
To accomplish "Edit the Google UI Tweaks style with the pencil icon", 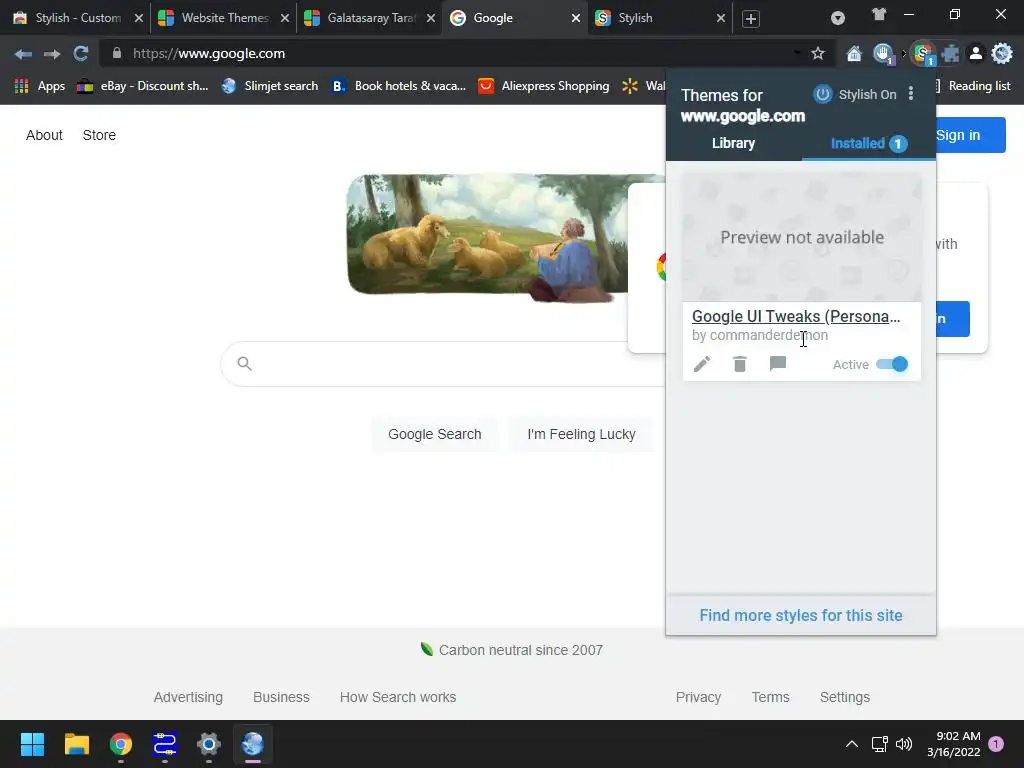I will click(701, 364).
